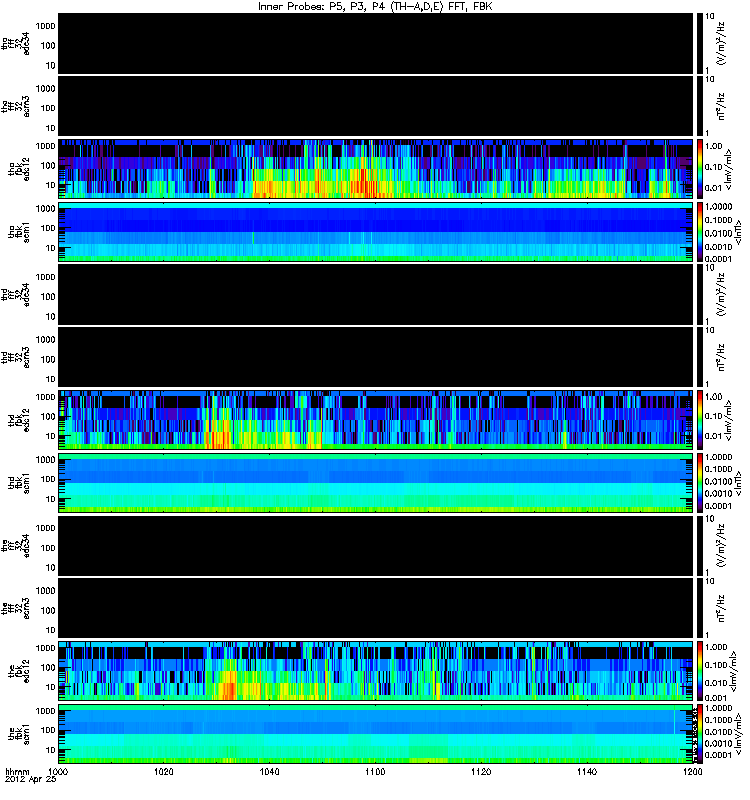Click the thd fbk edc12 spectrogram panel

(x=376, y=420)
